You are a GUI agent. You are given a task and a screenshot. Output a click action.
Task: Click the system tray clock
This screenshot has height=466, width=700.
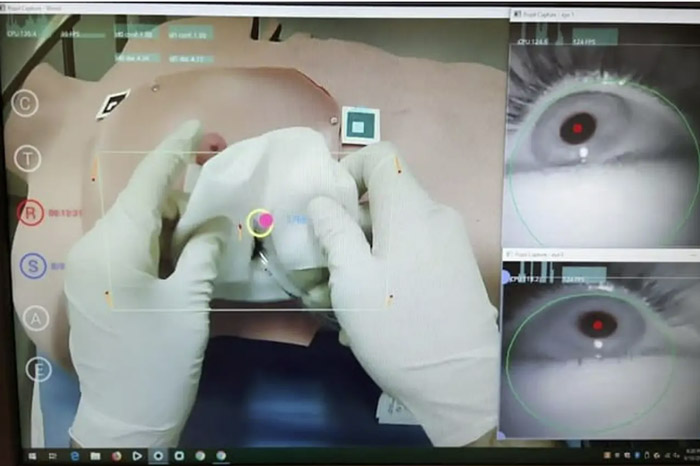coord(690,455)
